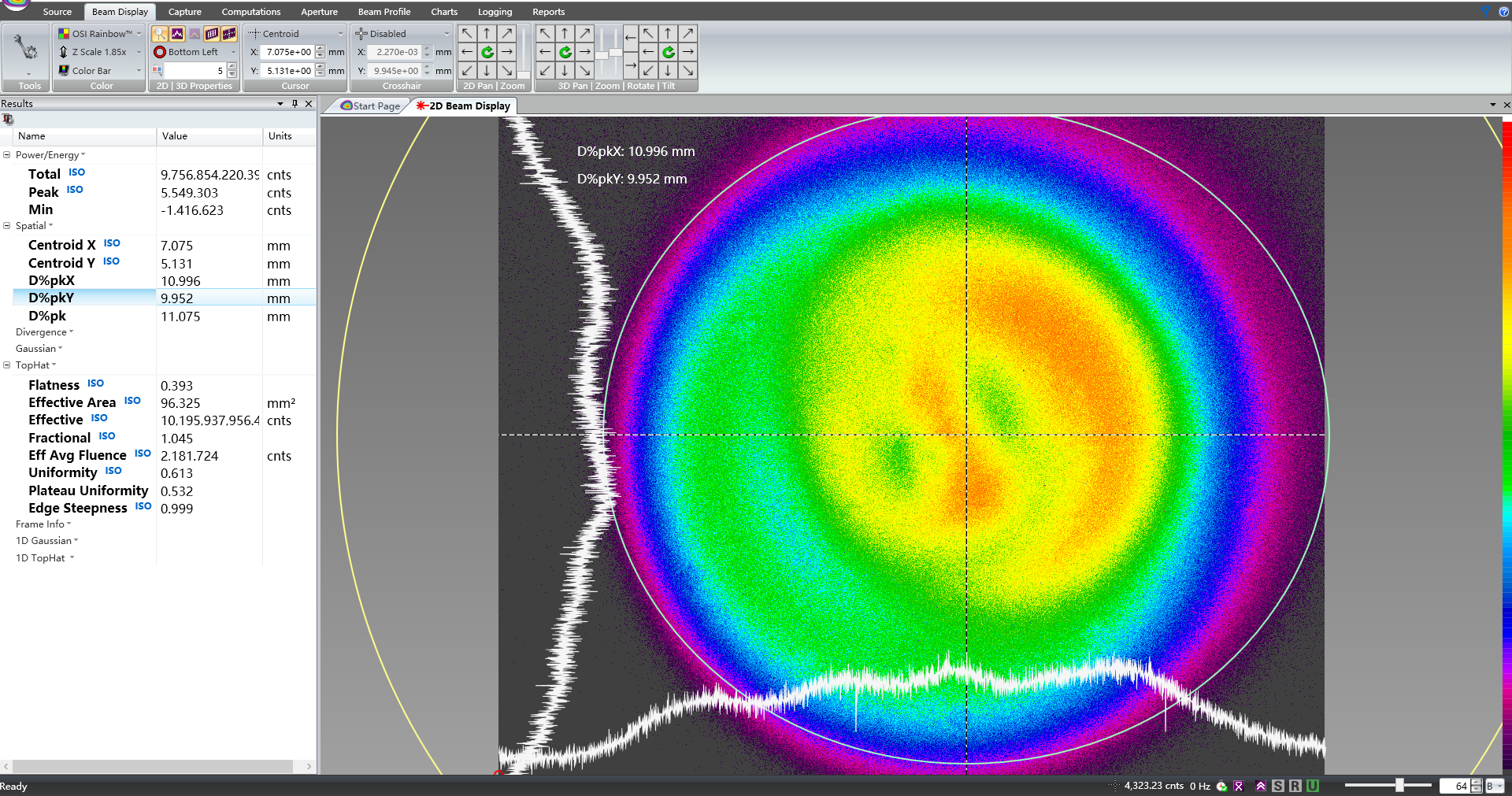The image size is (1512, 796).
Task: Click the results panel export icon
Action: click(x=8, y=119)
